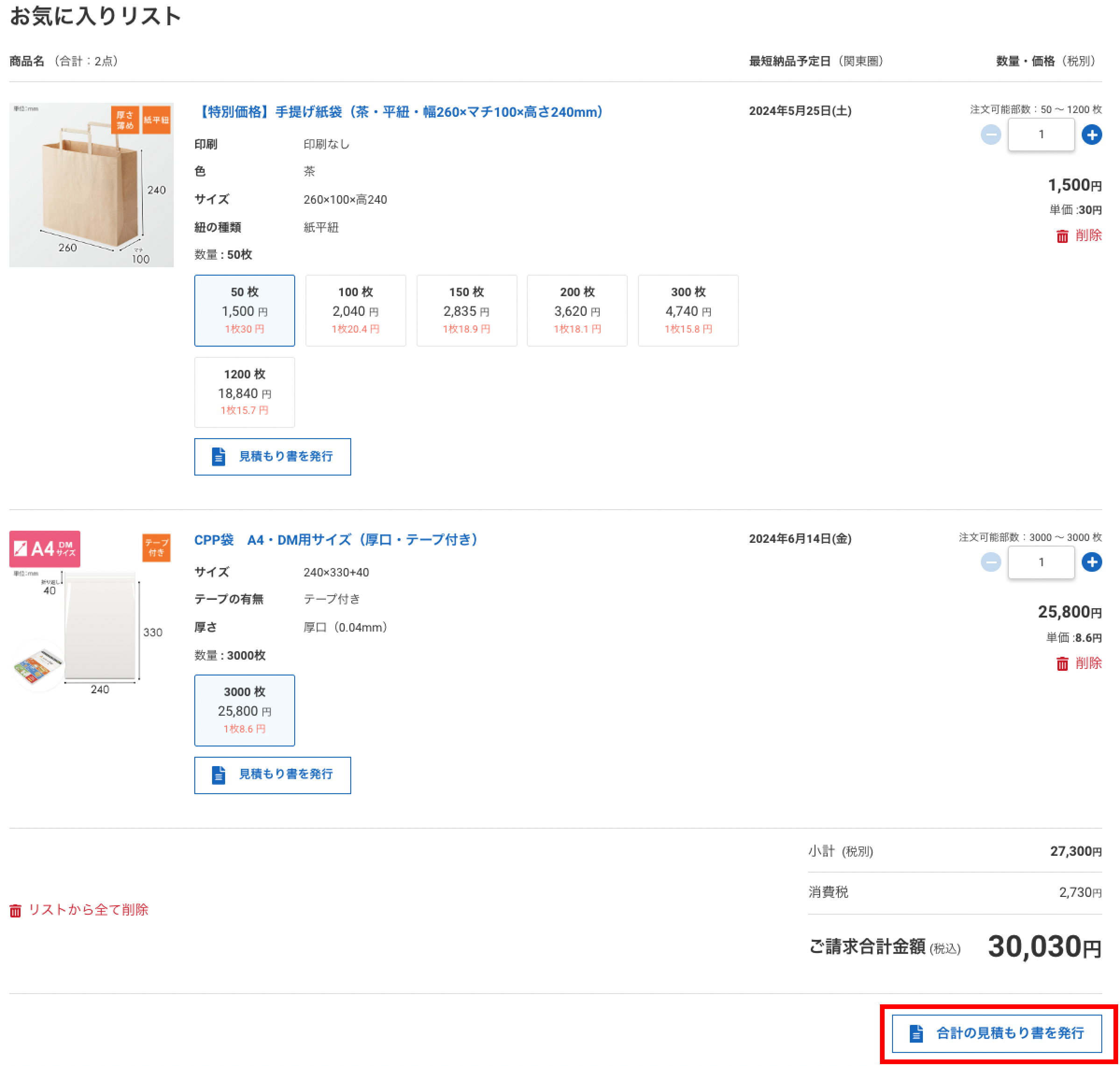This screenshot has height=1066, width=1120.
Task: Click the minus icon to decrease CPP袋 quantity
Action: point(991,562)
